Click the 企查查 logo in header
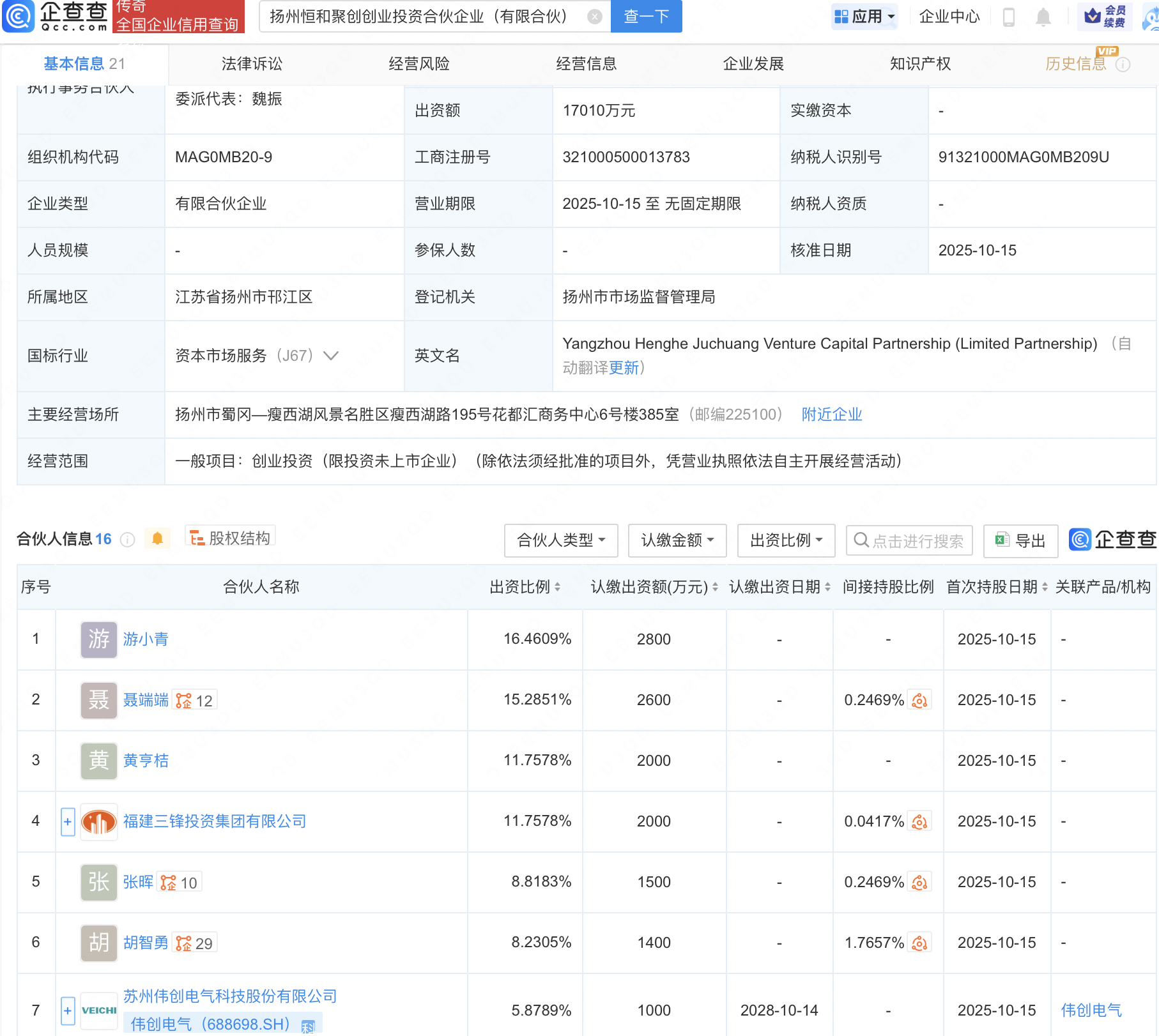The height and width of the screenshot is (1036, 1159). [56, 17]
